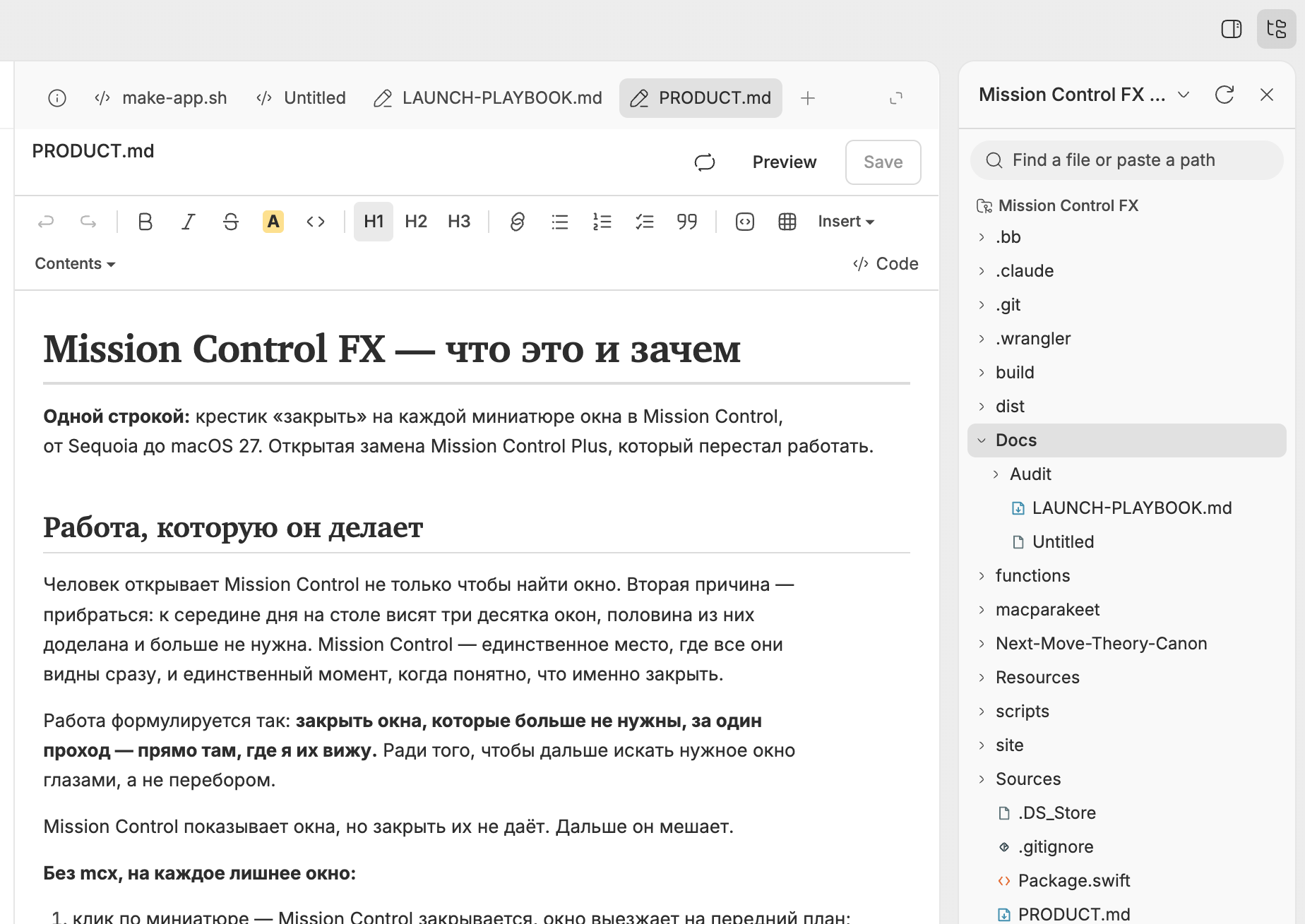Toggle the right sidebar panel icon
Viewport: 1305px width, 924px height.
pyautogui.click(x=1232, y=29)
